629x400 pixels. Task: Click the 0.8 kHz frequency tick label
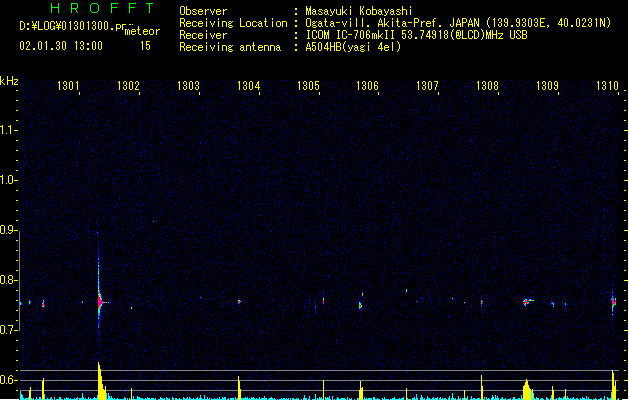click(x=8, y=280)
